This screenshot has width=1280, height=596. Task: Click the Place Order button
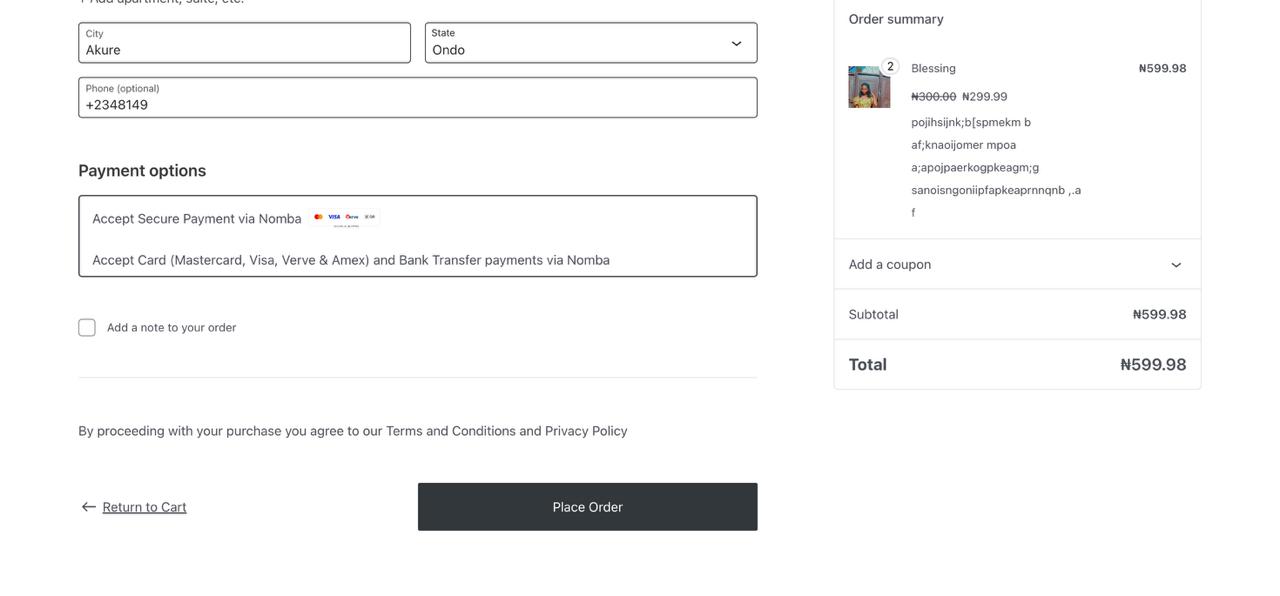point(587,506)
